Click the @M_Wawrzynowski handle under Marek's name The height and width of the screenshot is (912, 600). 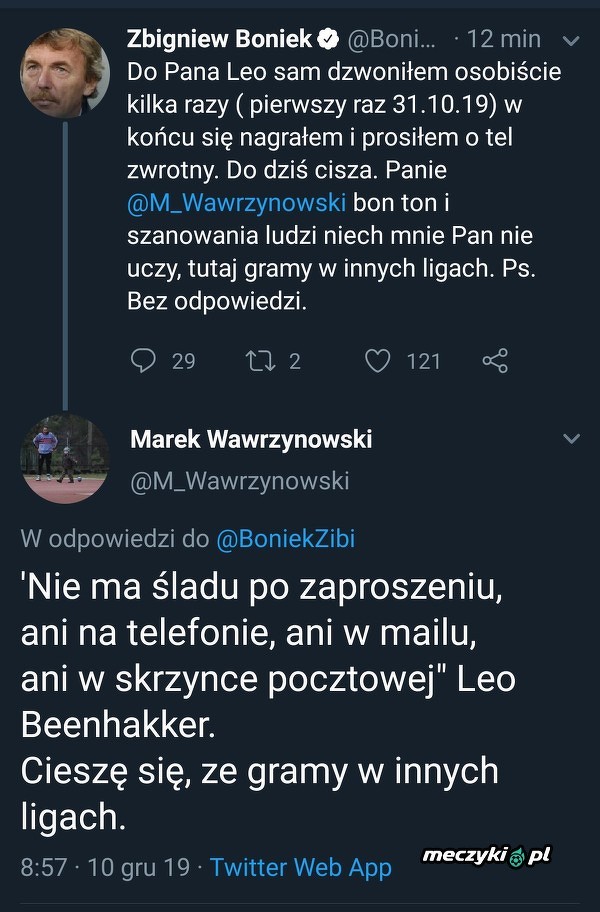point(240,481)
